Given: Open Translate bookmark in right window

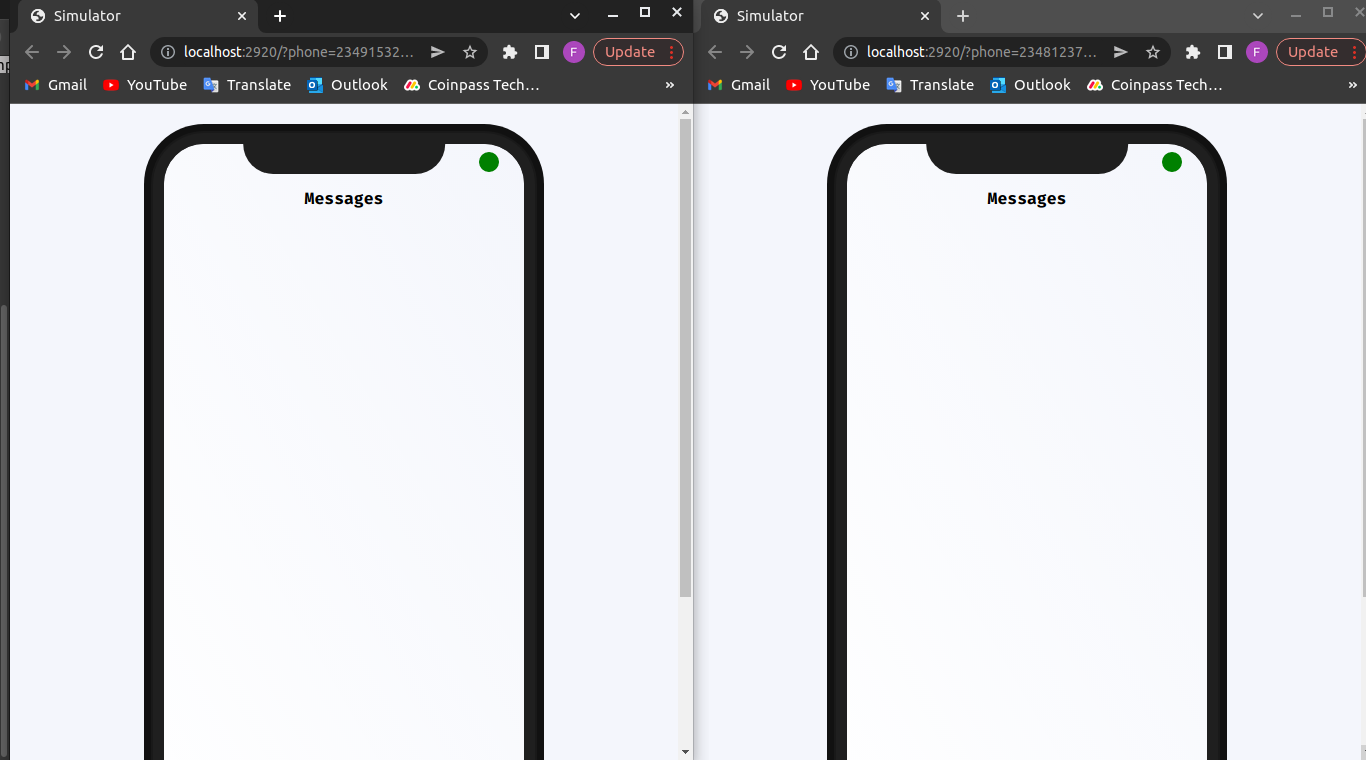Looking at the screenshot, I should pyautogui.click(x=930, y=85).
